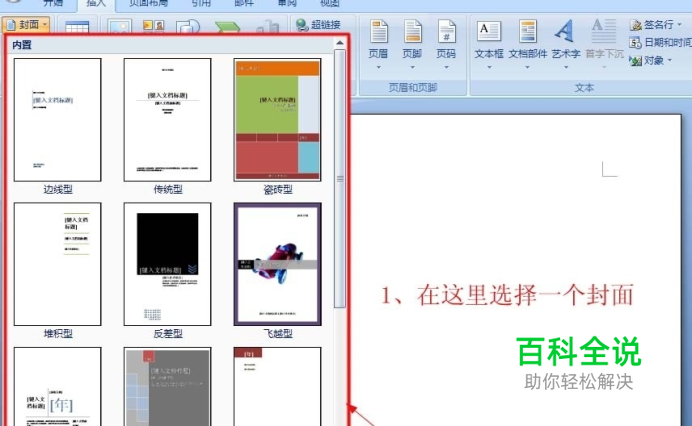
Task: Open the 页脚 footer menu
Action: point(412,44)
